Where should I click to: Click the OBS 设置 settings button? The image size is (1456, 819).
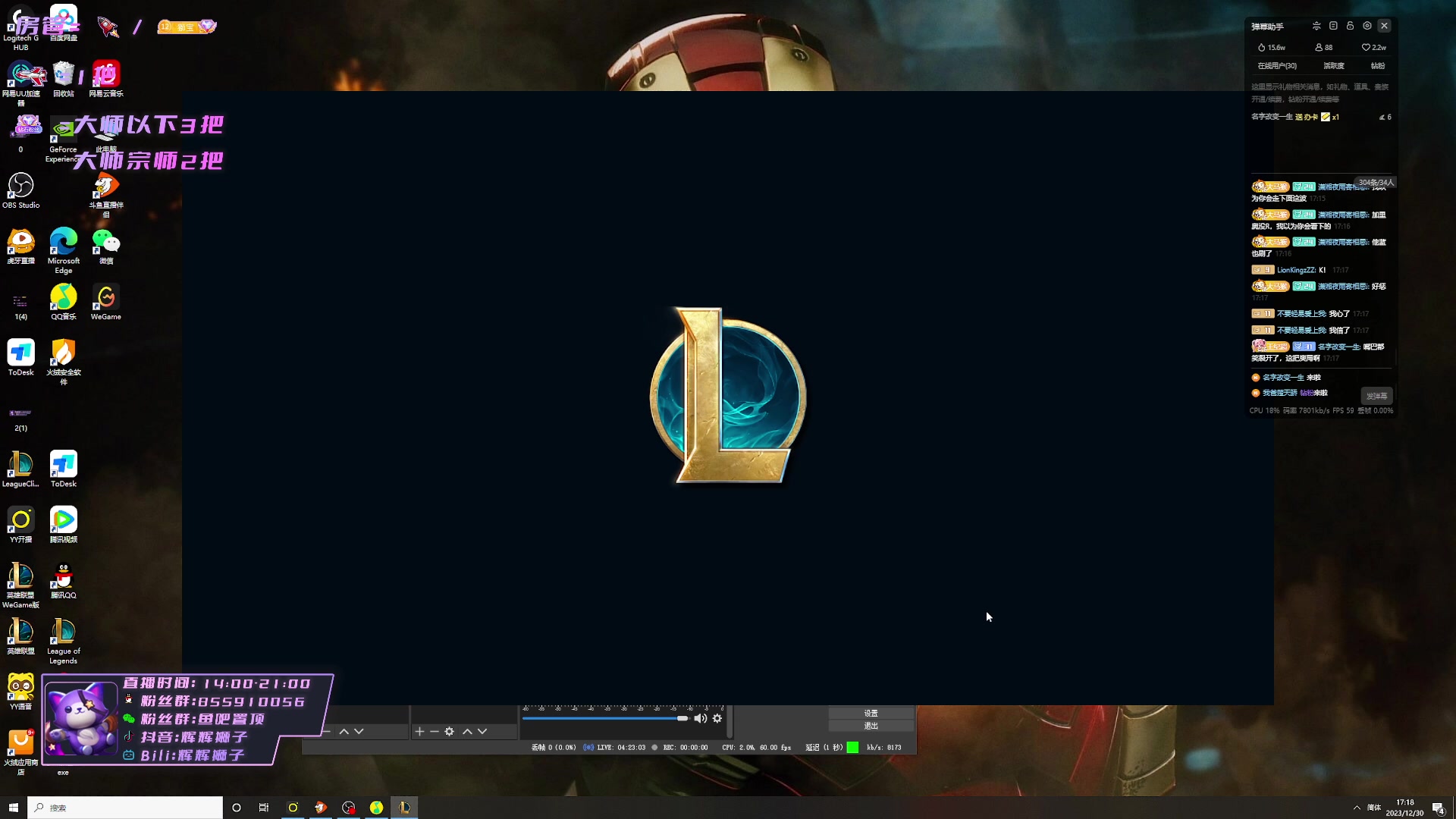pos(871,714)
